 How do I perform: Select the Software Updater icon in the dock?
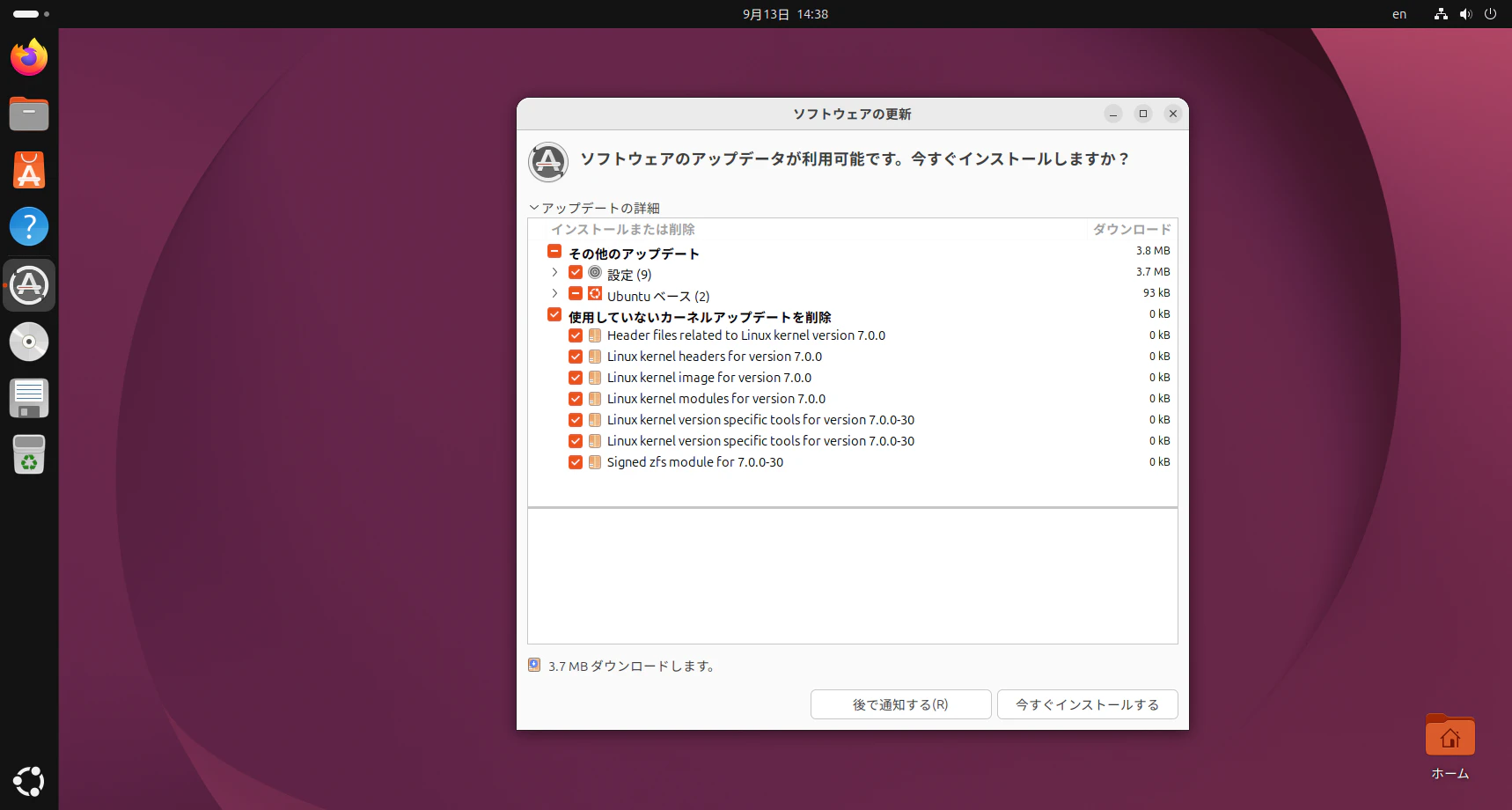tap(29, 285)
